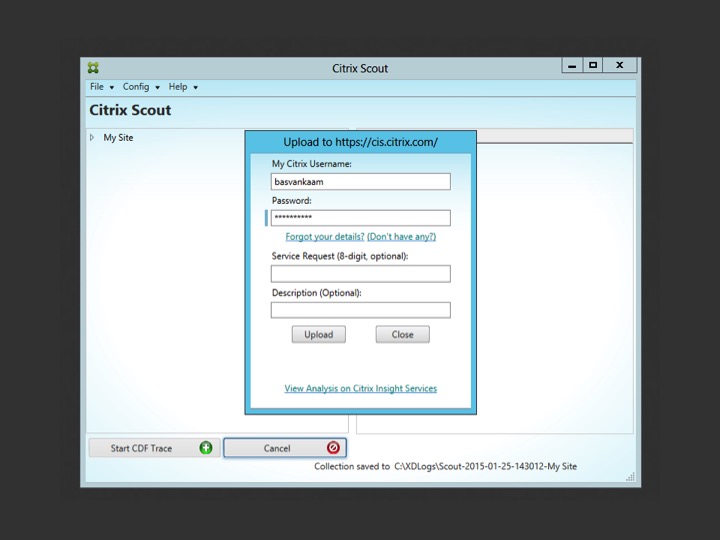Minimize the Citrix Scout window
Viewport: 720px width, 540px height.
[x=572, y=65]
